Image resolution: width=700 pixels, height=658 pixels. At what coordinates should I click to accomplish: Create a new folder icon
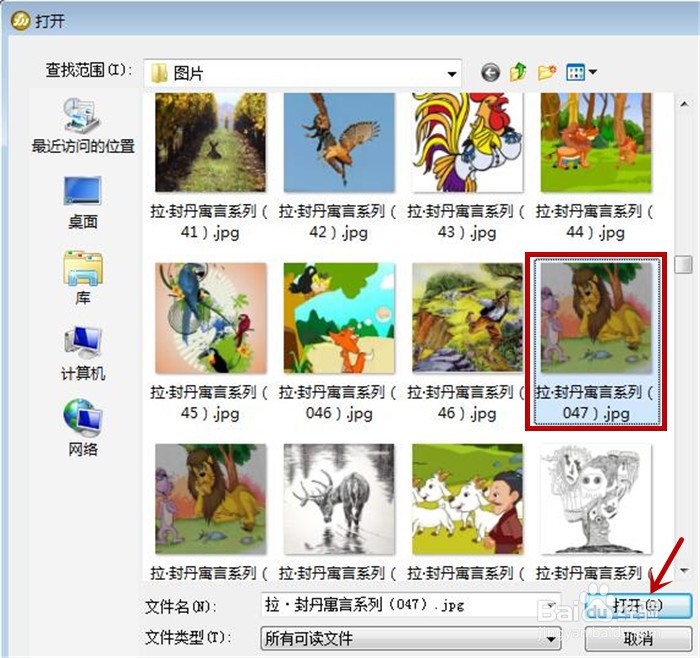[547, 72]
